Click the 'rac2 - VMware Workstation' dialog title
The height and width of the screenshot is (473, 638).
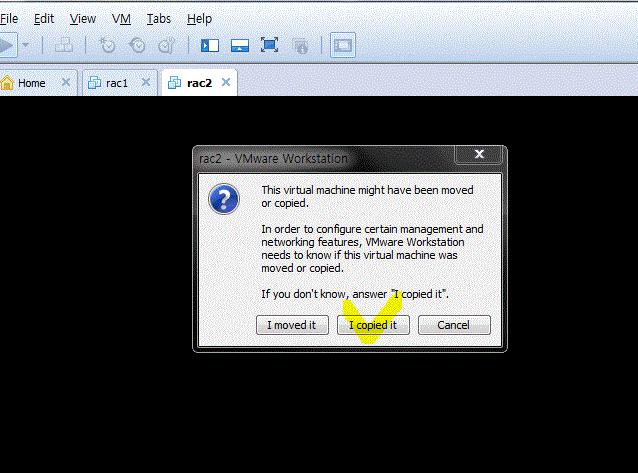point(273,158)
